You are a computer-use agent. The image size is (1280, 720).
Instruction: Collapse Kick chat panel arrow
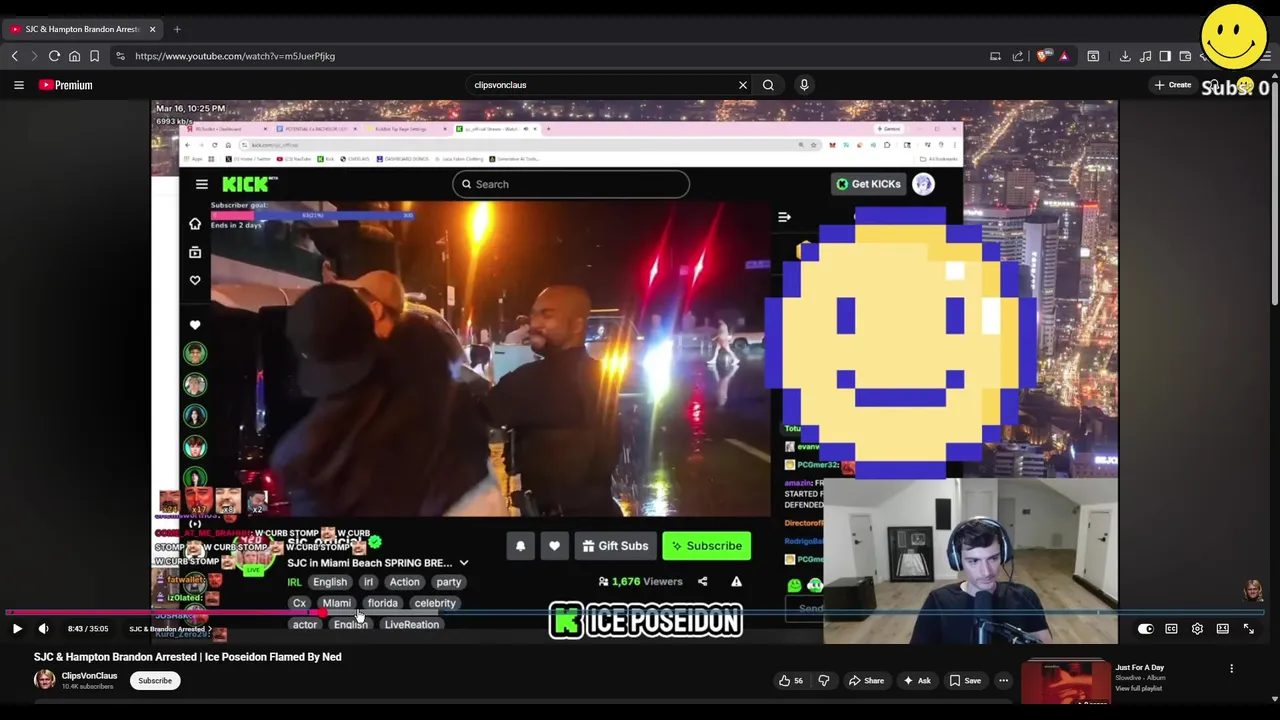(784, 217)
